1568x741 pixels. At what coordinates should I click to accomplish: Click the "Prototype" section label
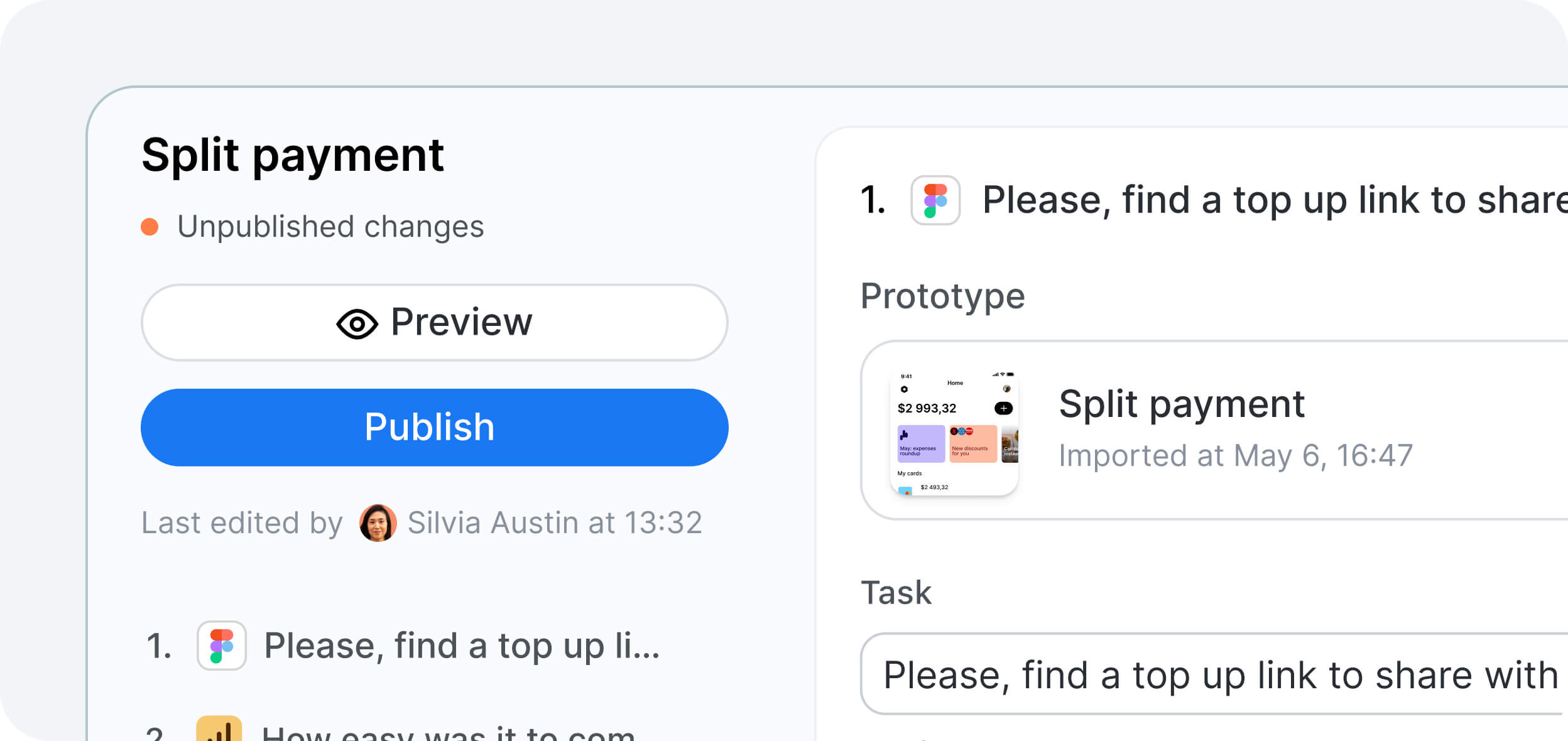click(942, 296)
